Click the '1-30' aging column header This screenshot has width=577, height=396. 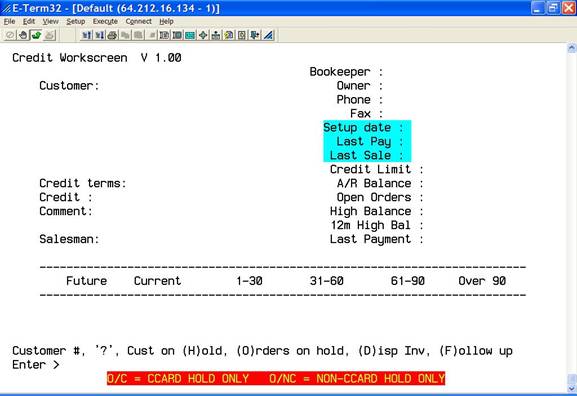(x=249, y=281)
